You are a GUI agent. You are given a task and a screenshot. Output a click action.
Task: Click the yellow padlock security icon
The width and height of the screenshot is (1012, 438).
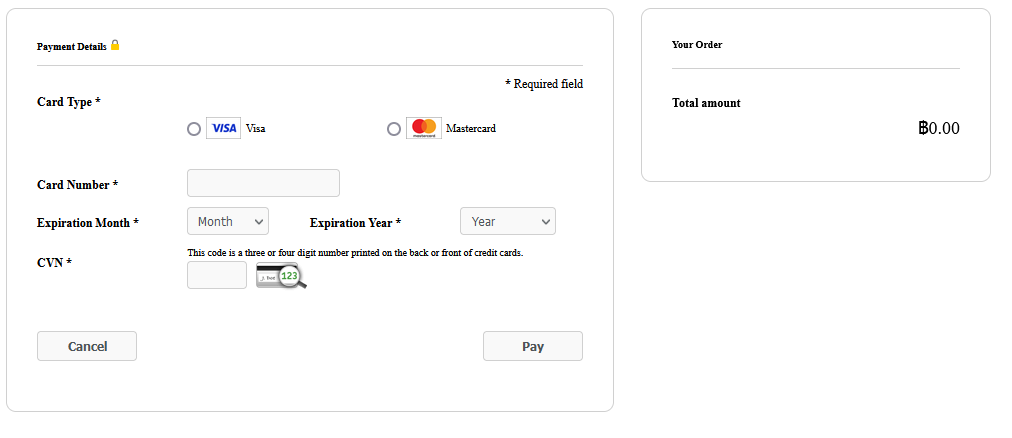click(x=115, y=45)
